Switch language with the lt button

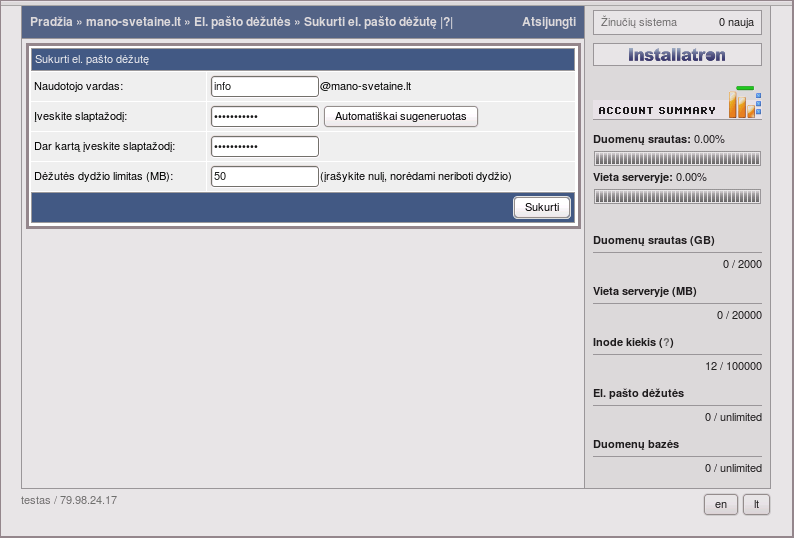click(x=756, y=505)
